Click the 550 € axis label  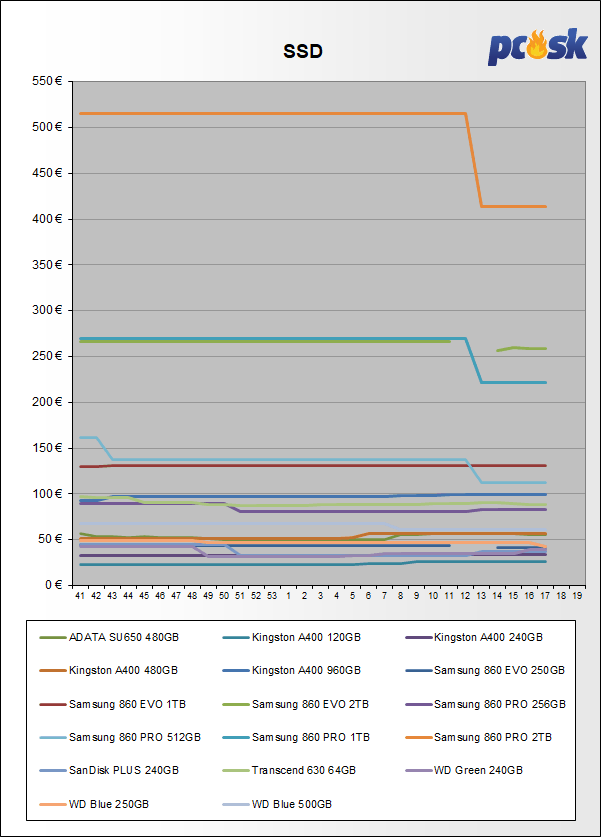(47, 81)
